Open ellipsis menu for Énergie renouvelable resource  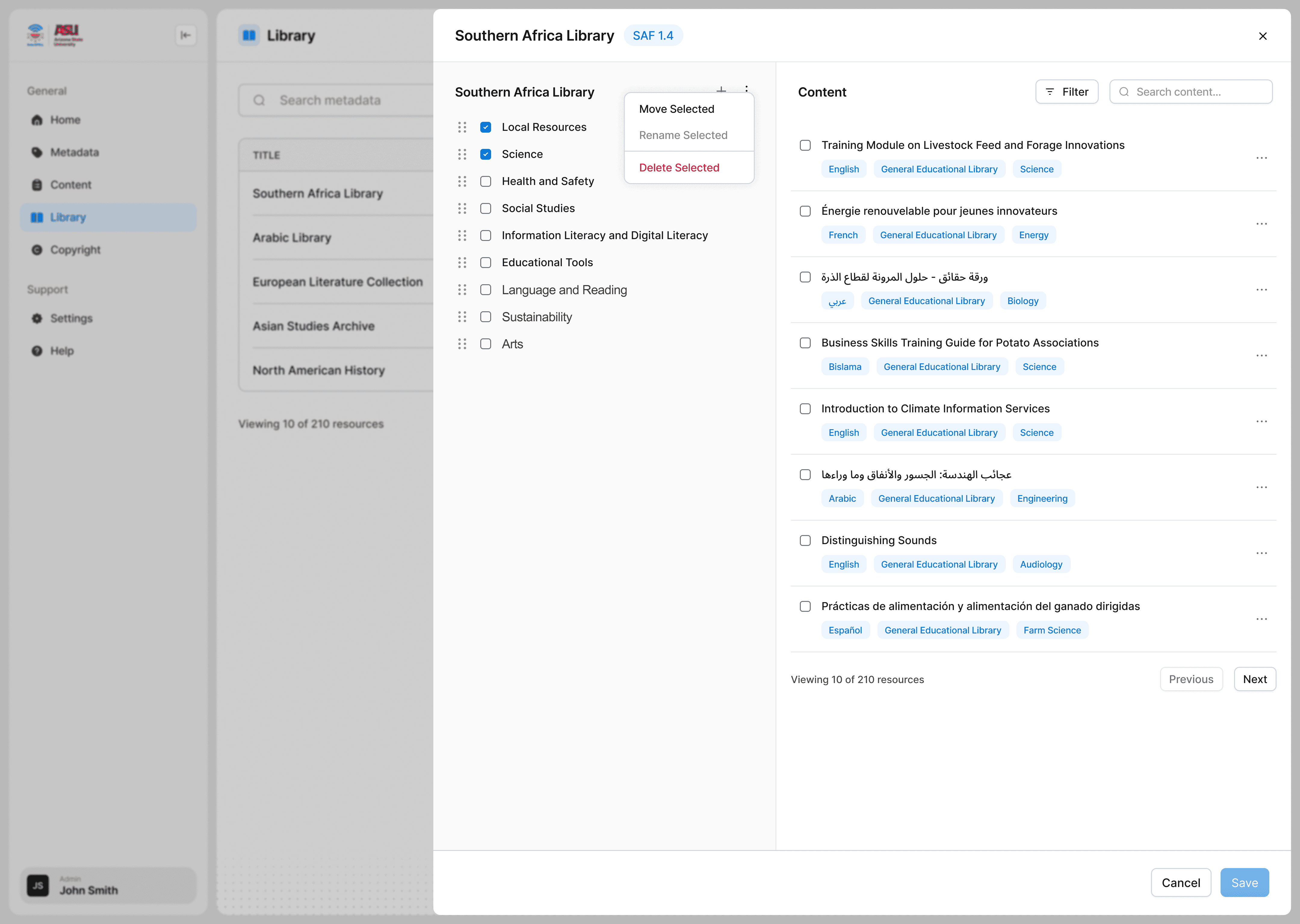point(1261,223)
